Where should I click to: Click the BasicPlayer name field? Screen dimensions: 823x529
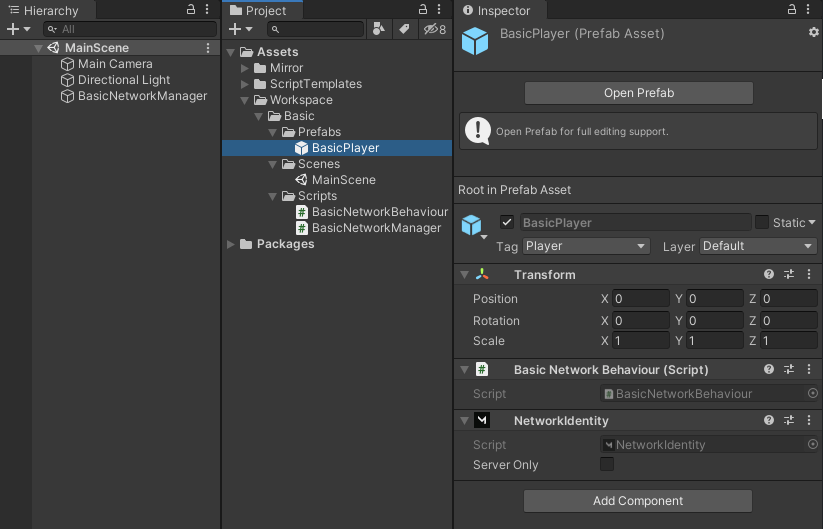[x=636, y=223]
